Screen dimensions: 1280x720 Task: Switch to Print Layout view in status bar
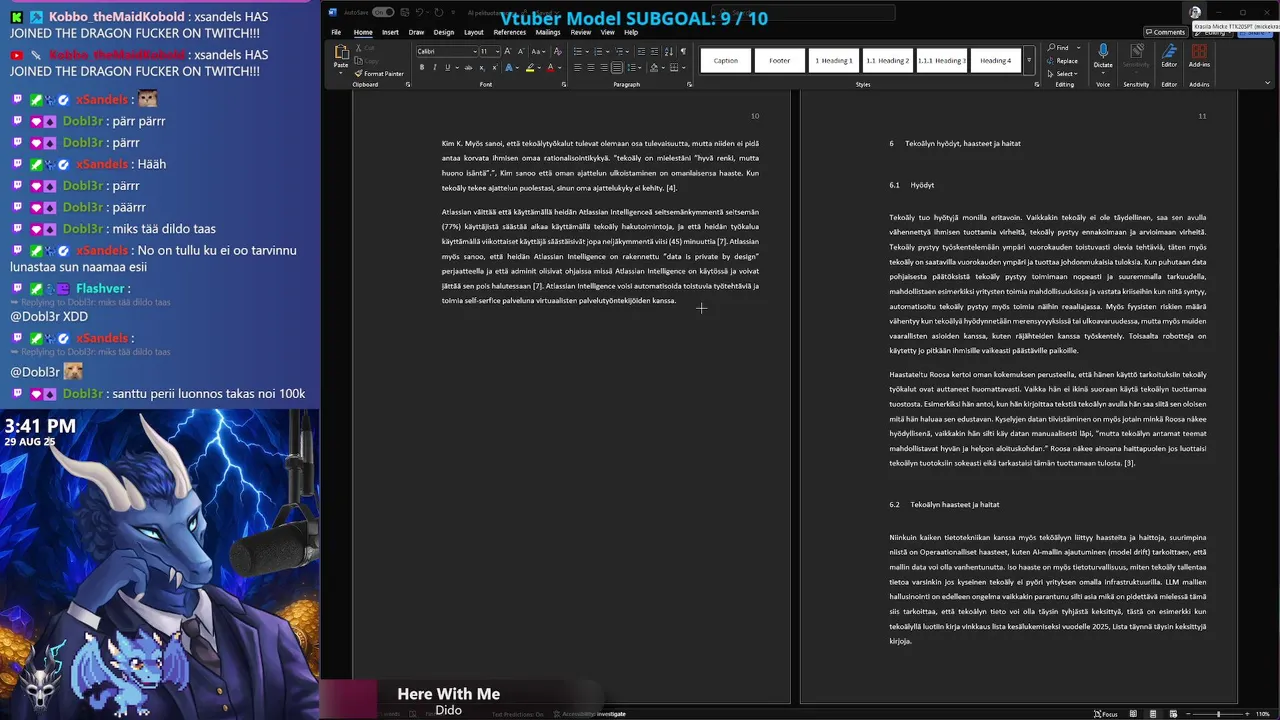click(1153, 714)
